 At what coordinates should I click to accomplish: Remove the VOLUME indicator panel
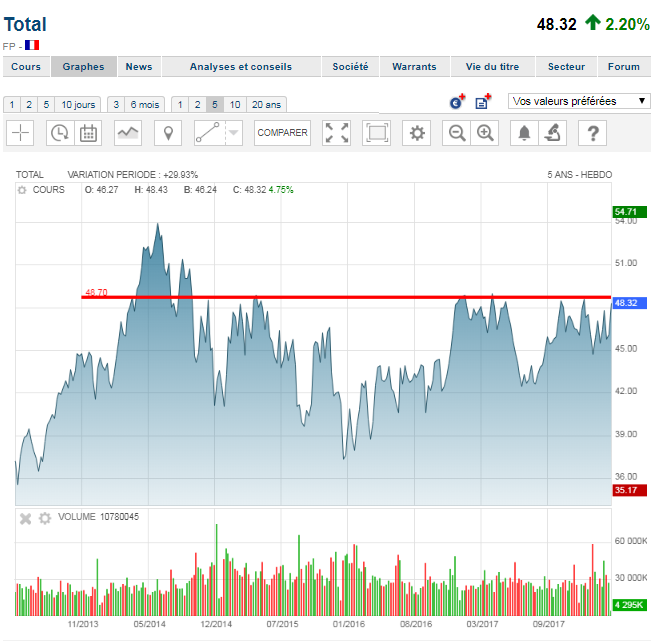click(x=26, y=519)
